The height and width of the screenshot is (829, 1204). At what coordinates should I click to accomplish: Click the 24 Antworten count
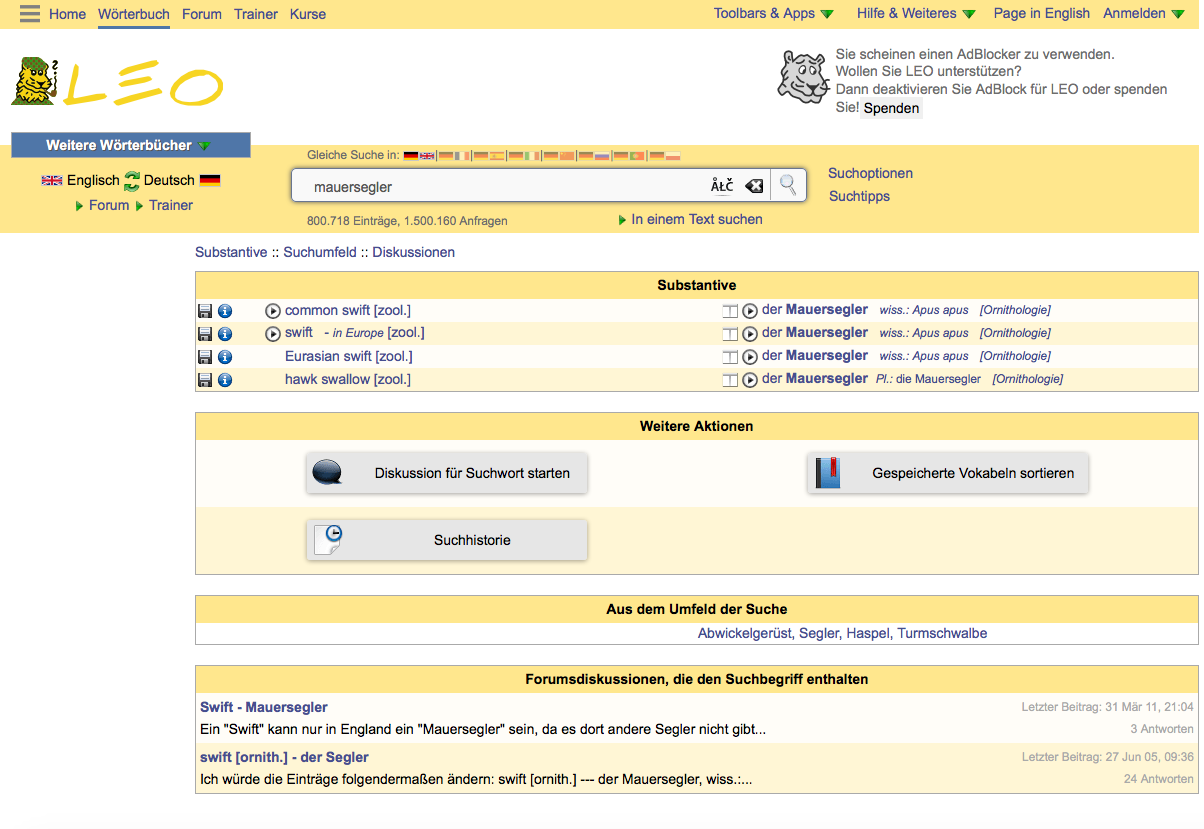tap(1158, 779)
